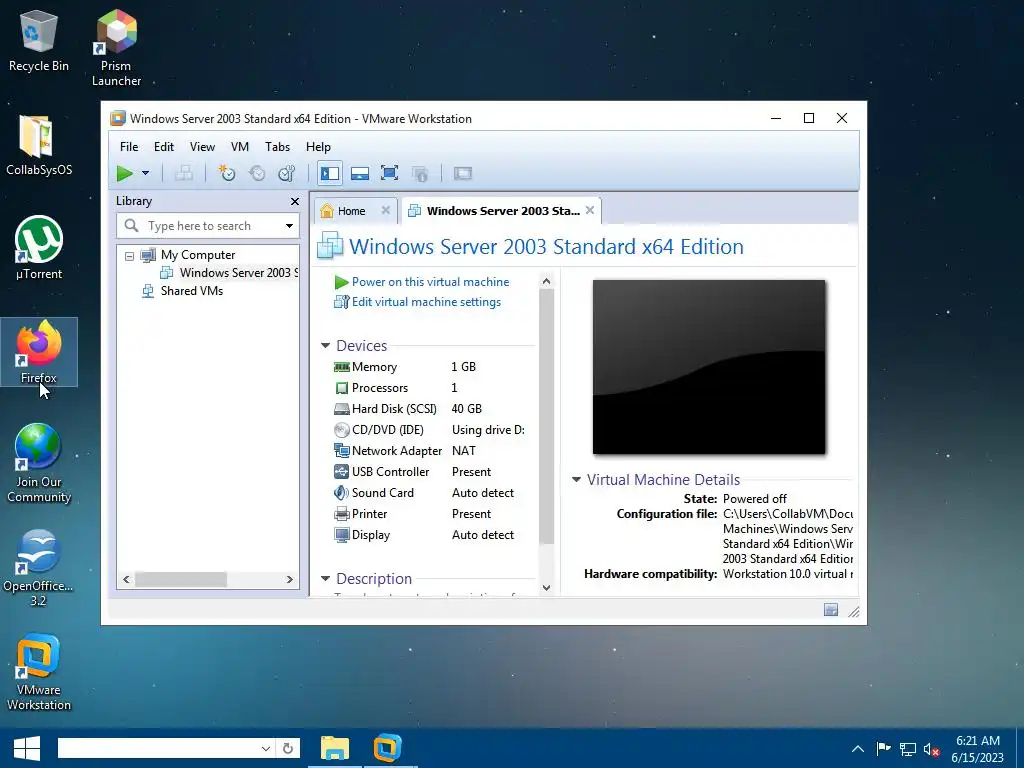Click Power on this virtual machine link
Screen dimensions: 1024x768
(430, 282)
